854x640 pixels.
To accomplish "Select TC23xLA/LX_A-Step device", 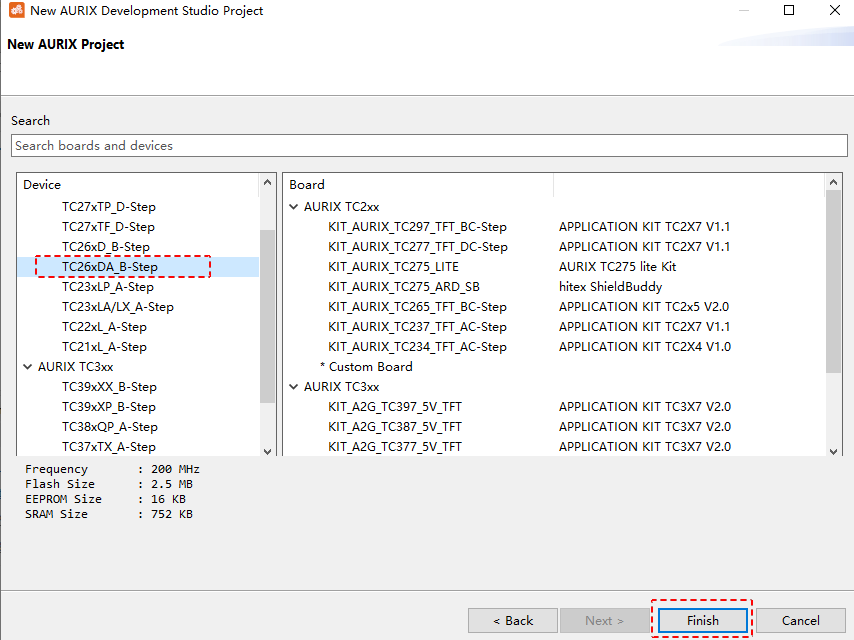I will (118, 307).
